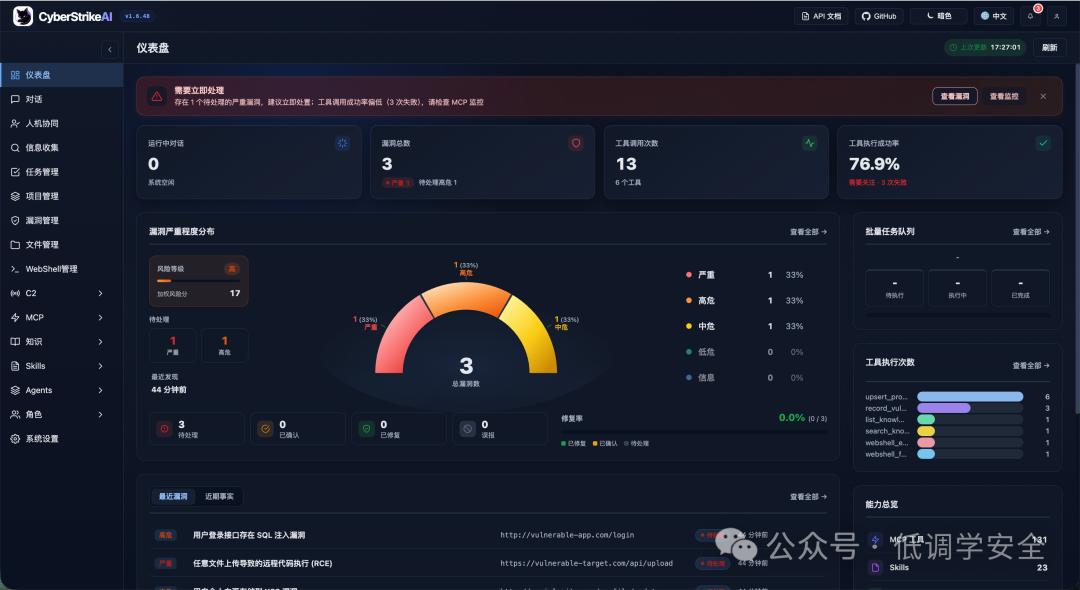Expand the 角色 submenu arrow

pyautogui.click(x=101, y=414)
